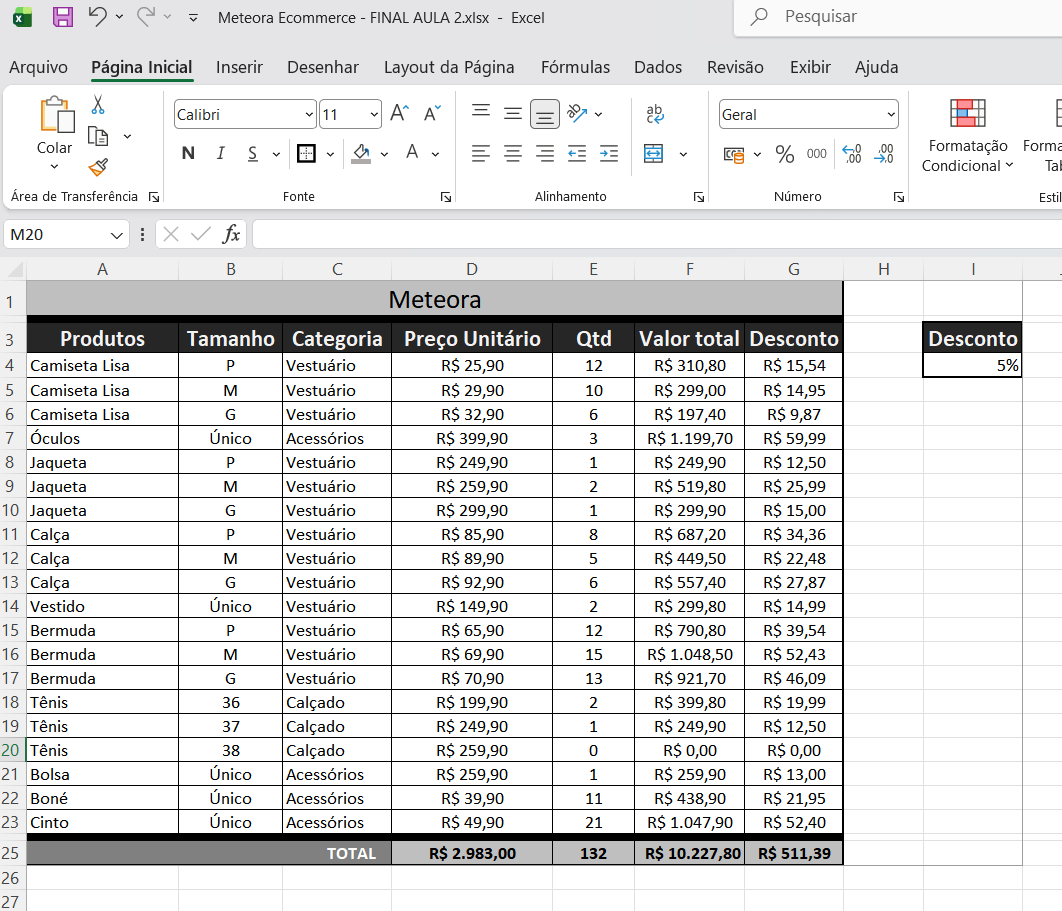Open the Fórmulas ribbon tab

click(x=575, y=67)
